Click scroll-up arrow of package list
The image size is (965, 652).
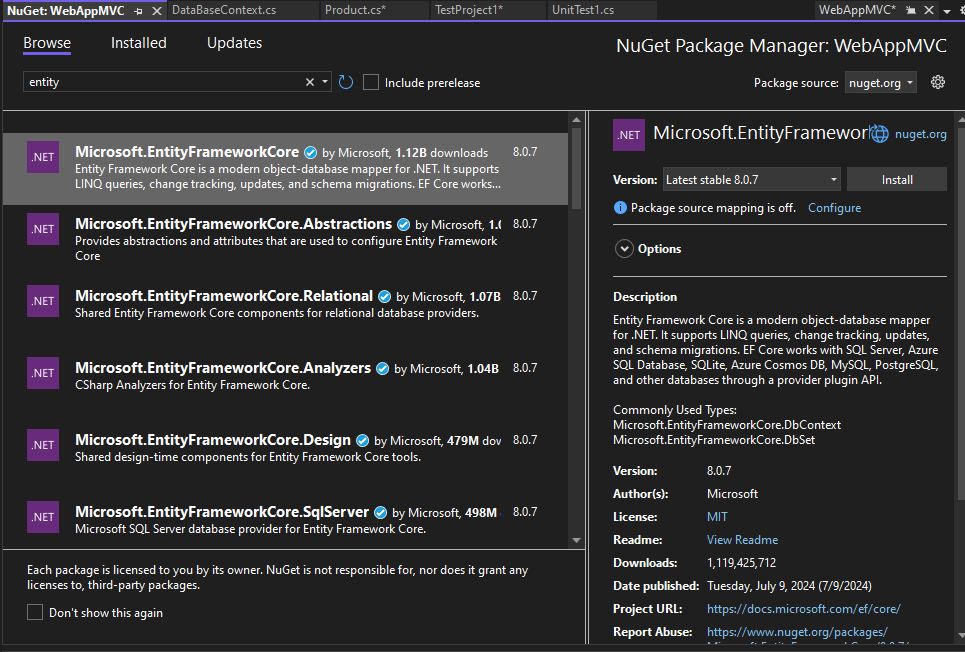coord(576,120)
